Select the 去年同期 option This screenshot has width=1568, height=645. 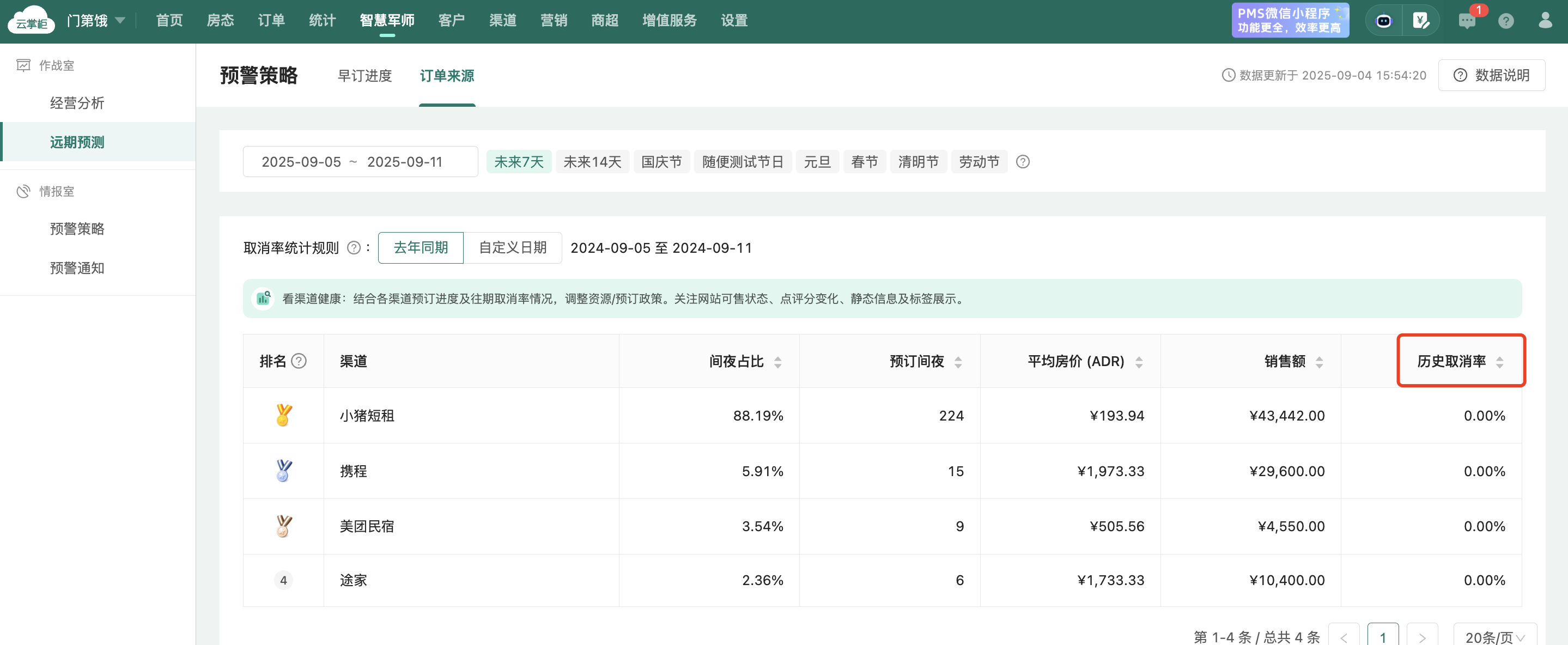421,248
